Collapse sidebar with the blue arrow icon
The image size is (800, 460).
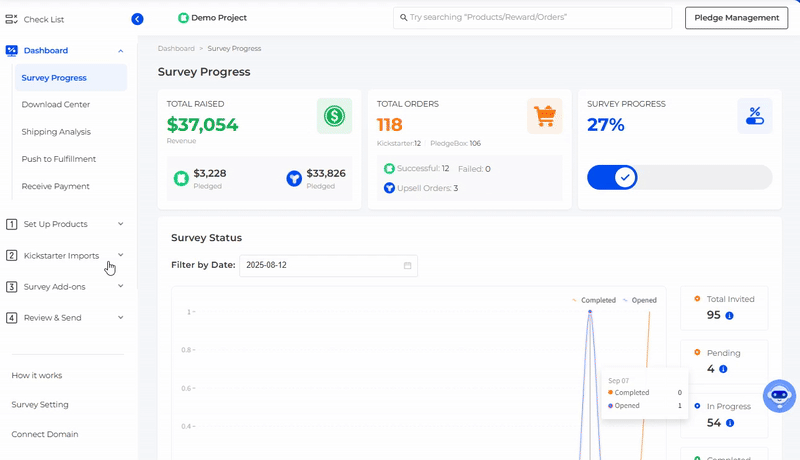pyautogui.click(x=137, y=18)
